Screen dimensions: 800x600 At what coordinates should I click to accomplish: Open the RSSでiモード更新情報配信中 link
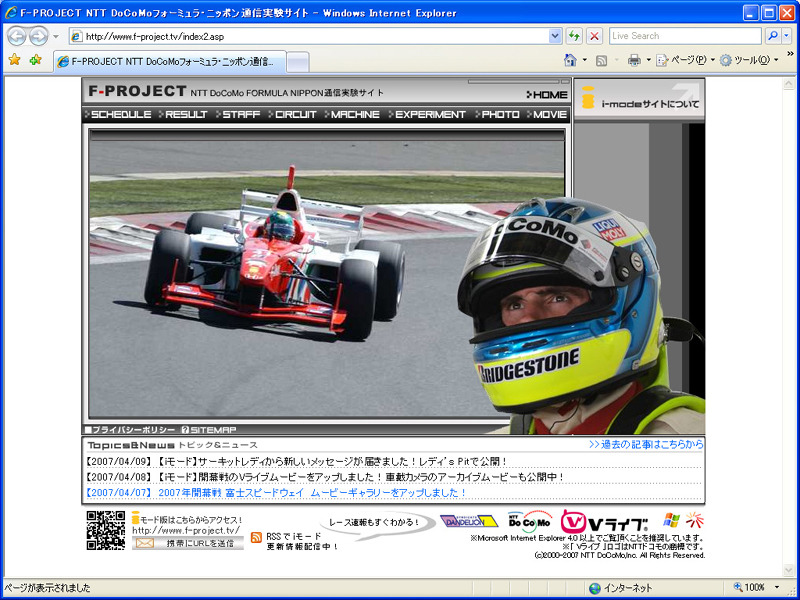301,541
